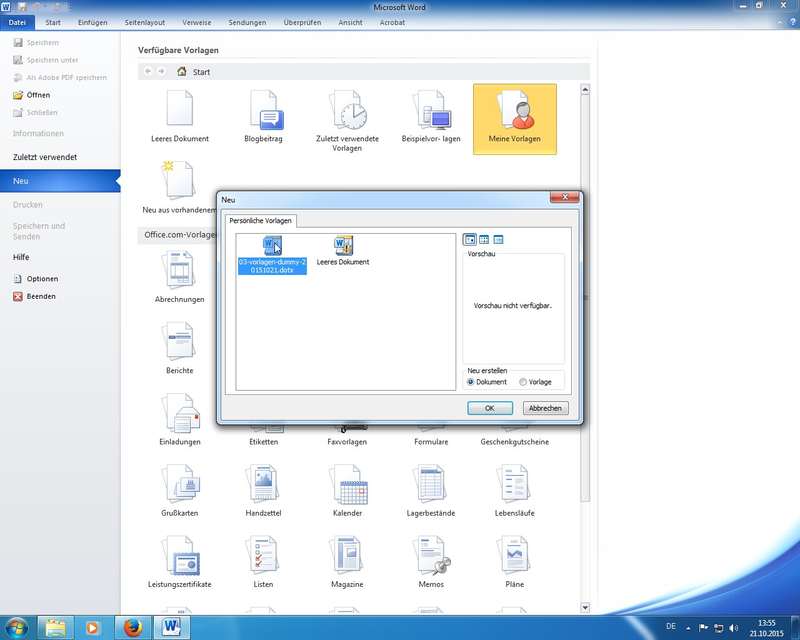
Task: Click the Start home icon in breadcrumb
Action: pos(182,72)
